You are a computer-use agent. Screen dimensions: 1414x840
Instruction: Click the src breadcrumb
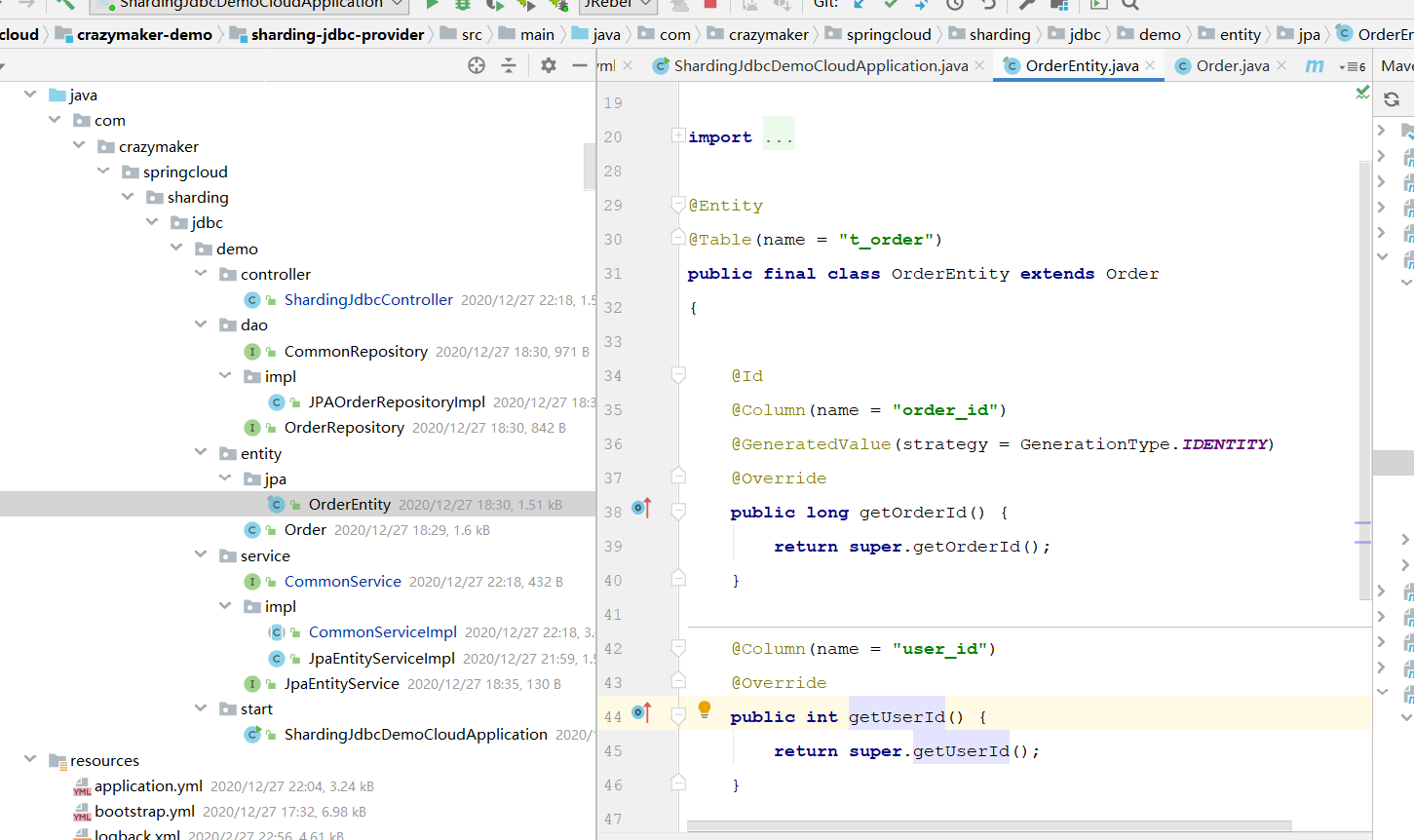472,34
